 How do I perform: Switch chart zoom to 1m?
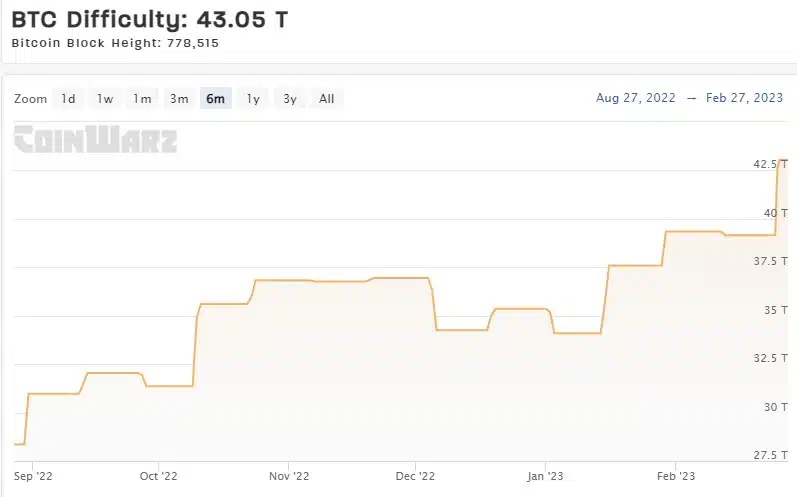point(142,99)
